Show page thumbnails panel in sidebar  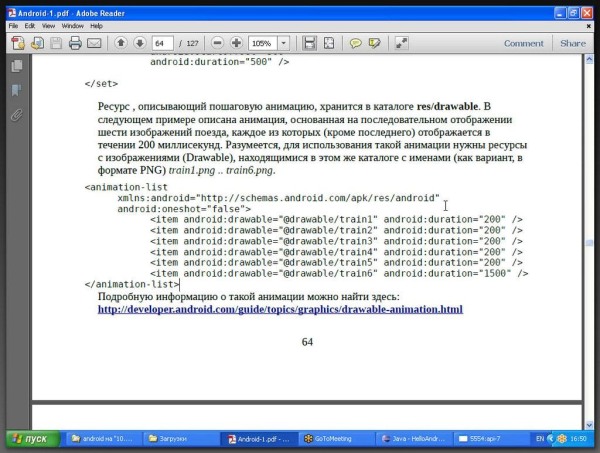[16, 66]
